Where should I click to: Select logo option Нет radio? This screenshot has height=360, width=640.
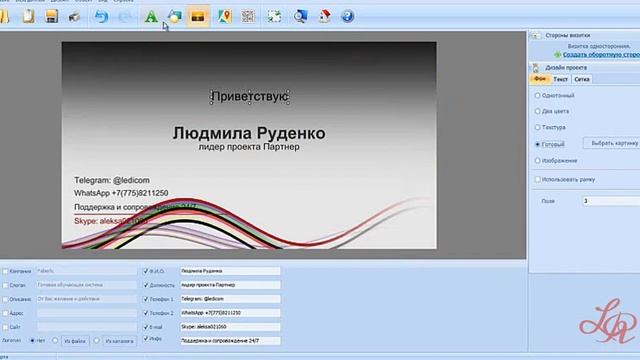32,340
